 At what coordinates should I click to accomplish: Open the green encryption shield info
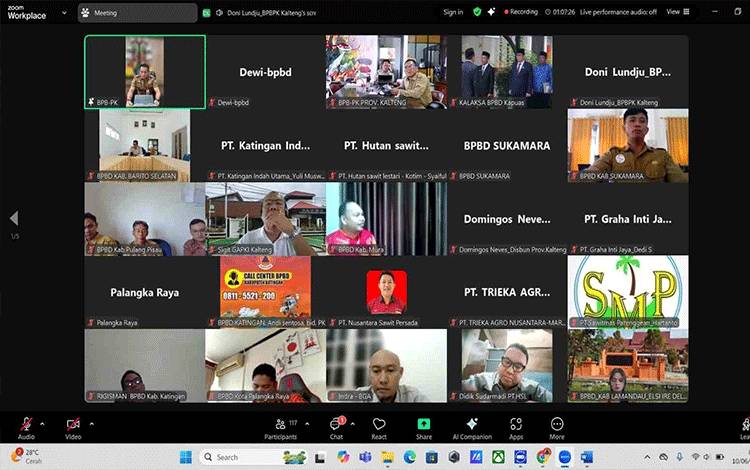pos(477,11)
